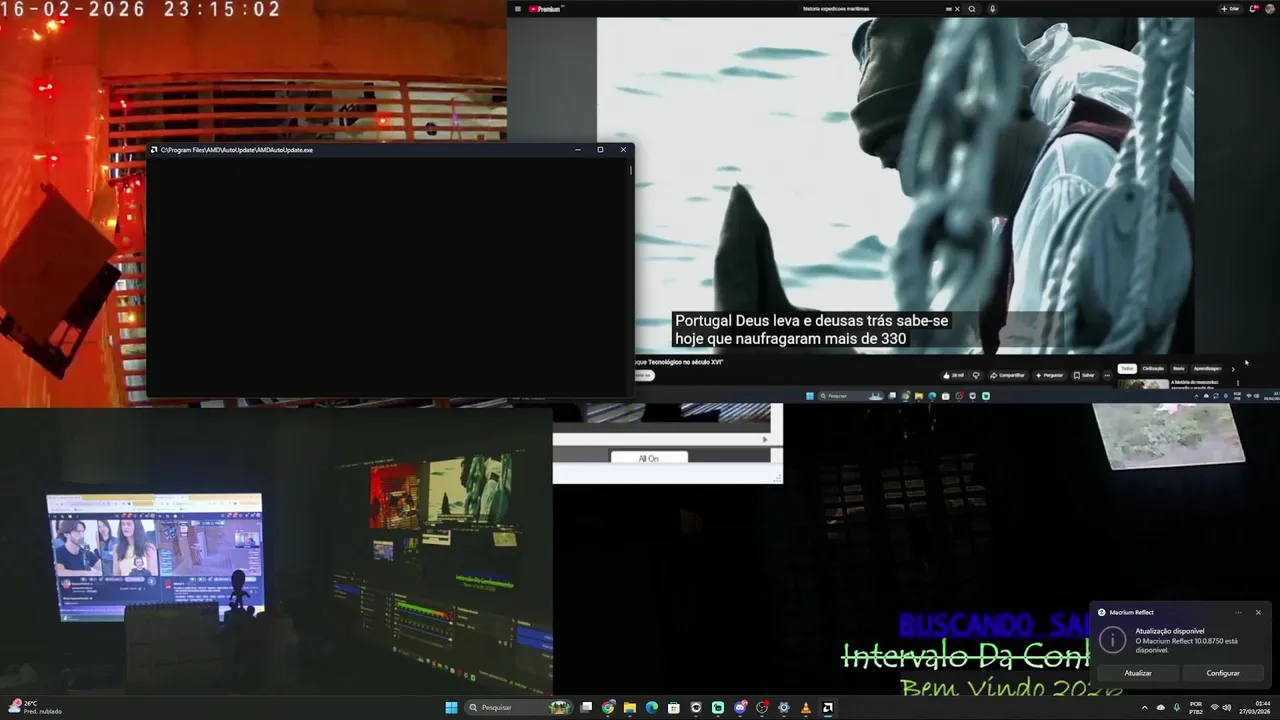Close the AMDAutoUpdate.exe console window

pos(623,150)
